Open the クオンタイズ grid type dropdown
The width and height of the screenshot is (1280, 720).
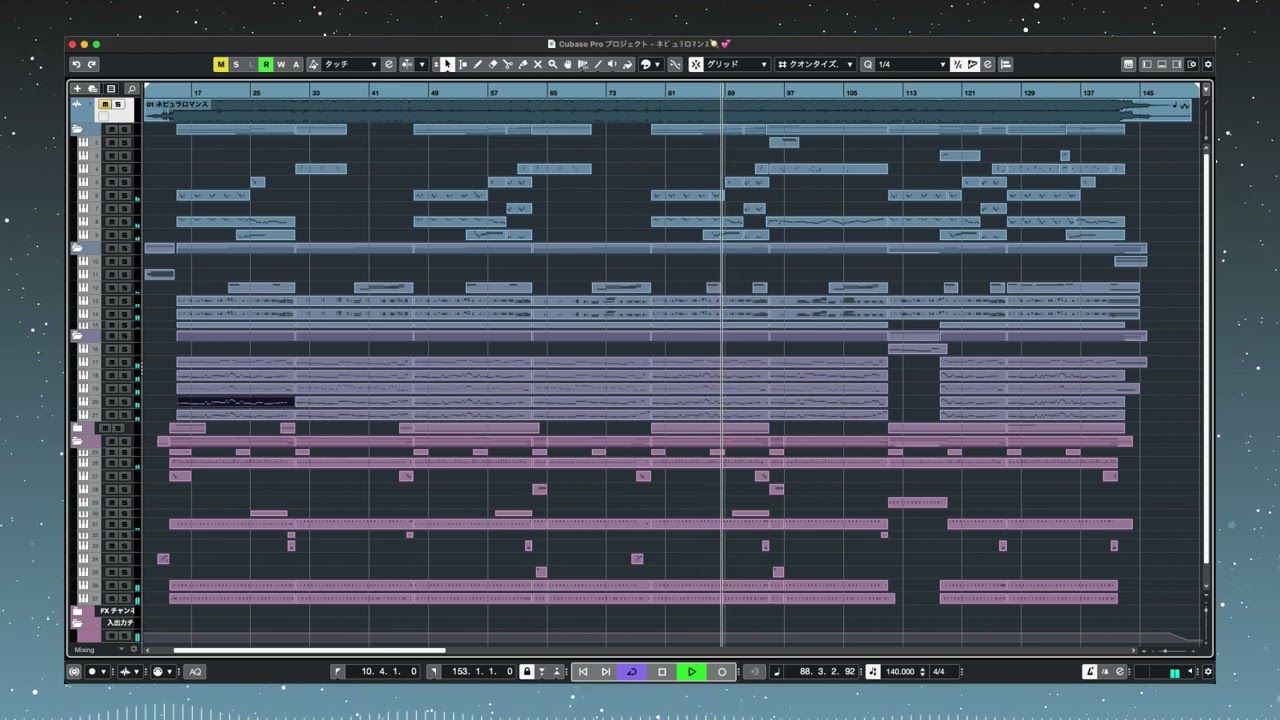click(816, 64)
